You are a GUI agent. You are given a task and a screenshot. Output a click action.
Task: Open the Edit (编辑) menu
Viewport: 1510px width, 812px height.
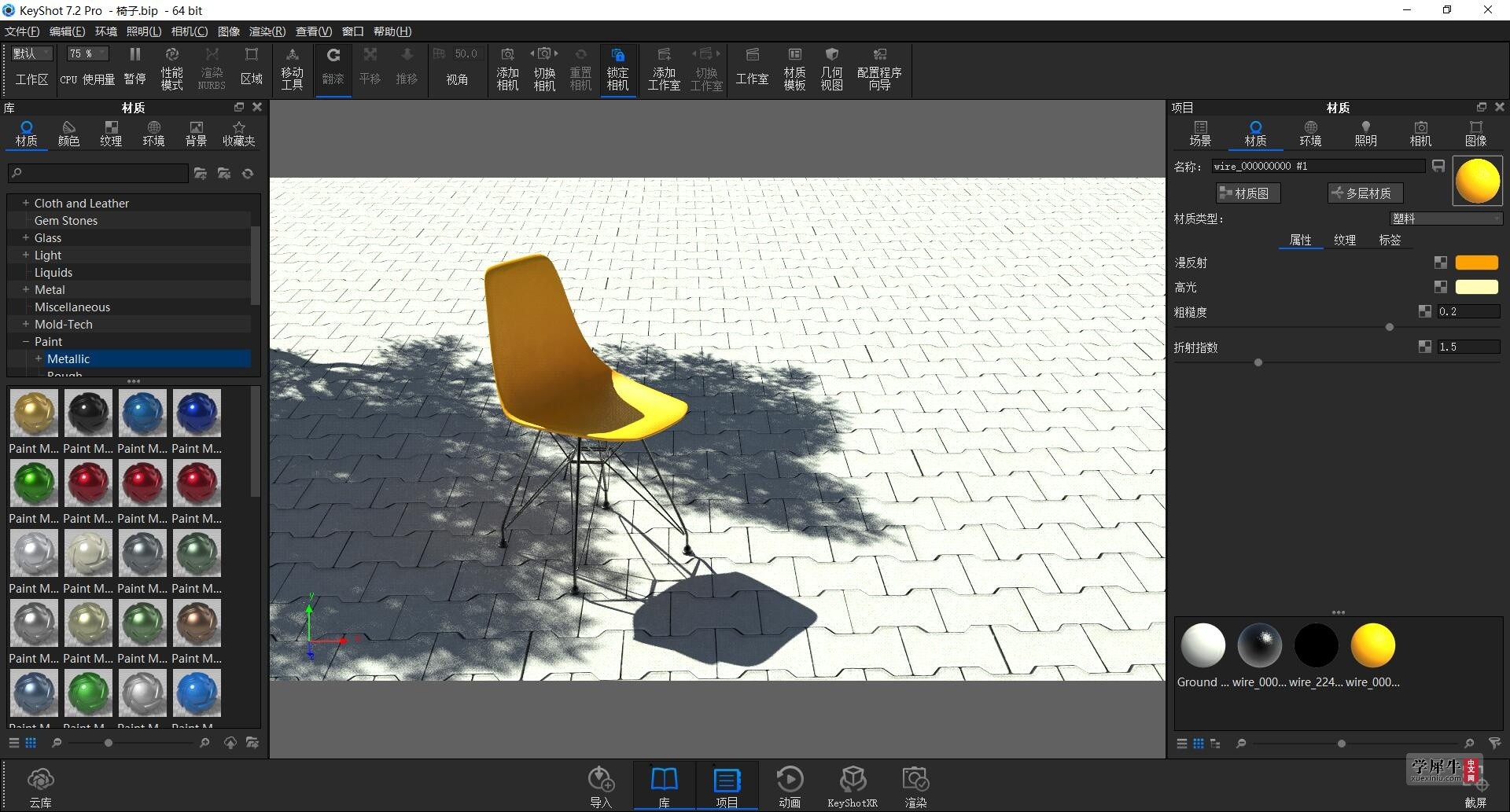[67, 31]
